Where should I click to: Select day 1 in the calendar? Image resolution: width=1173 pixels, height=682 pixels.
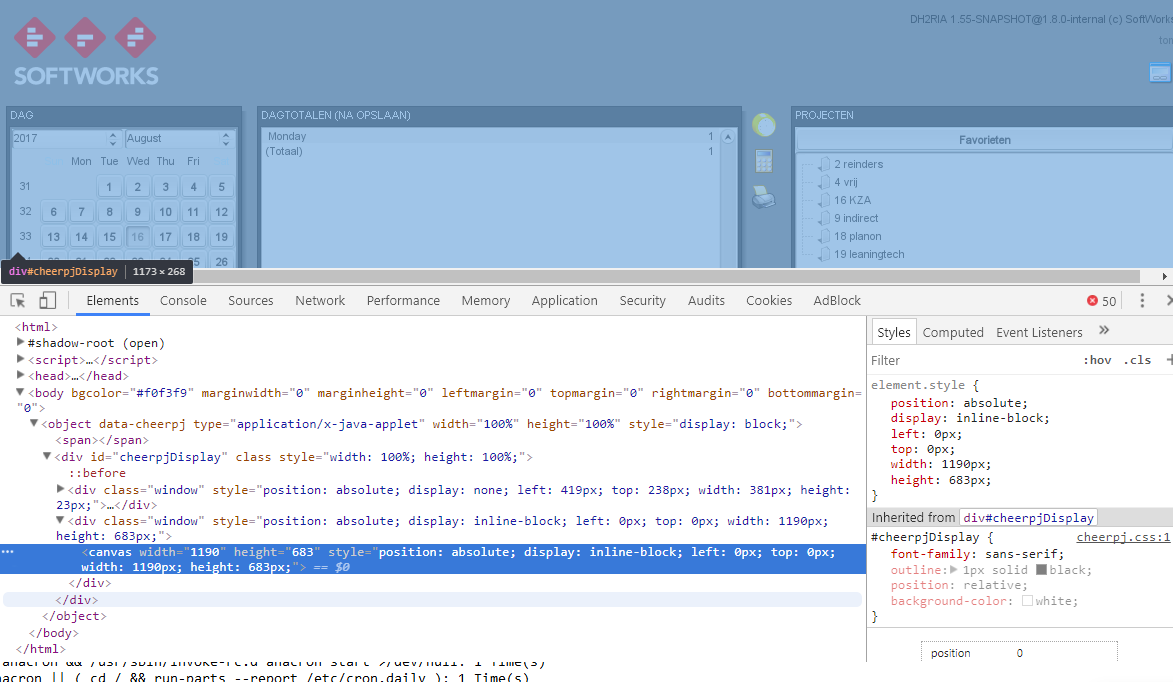coord(109,187)
